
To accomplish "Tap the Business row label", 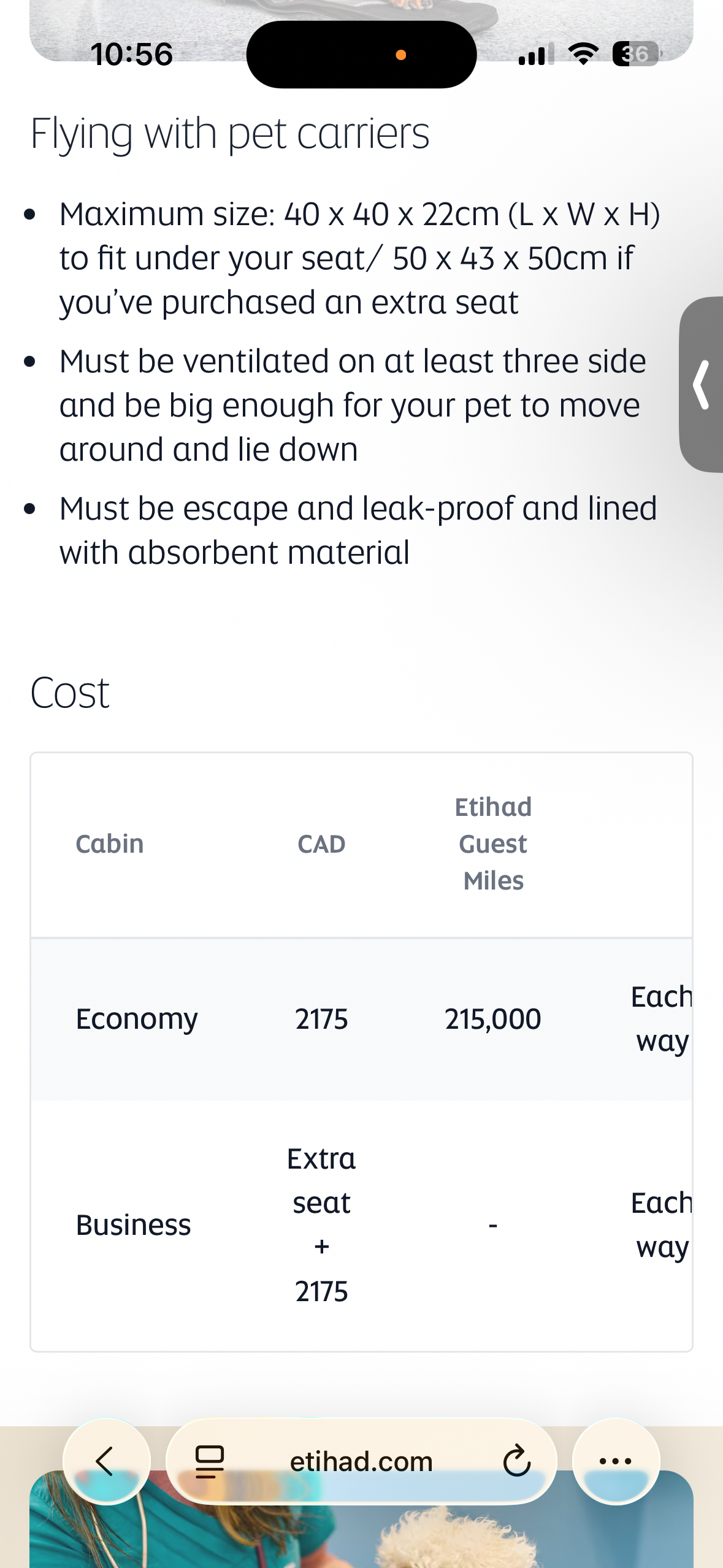I will point(133,1225).
